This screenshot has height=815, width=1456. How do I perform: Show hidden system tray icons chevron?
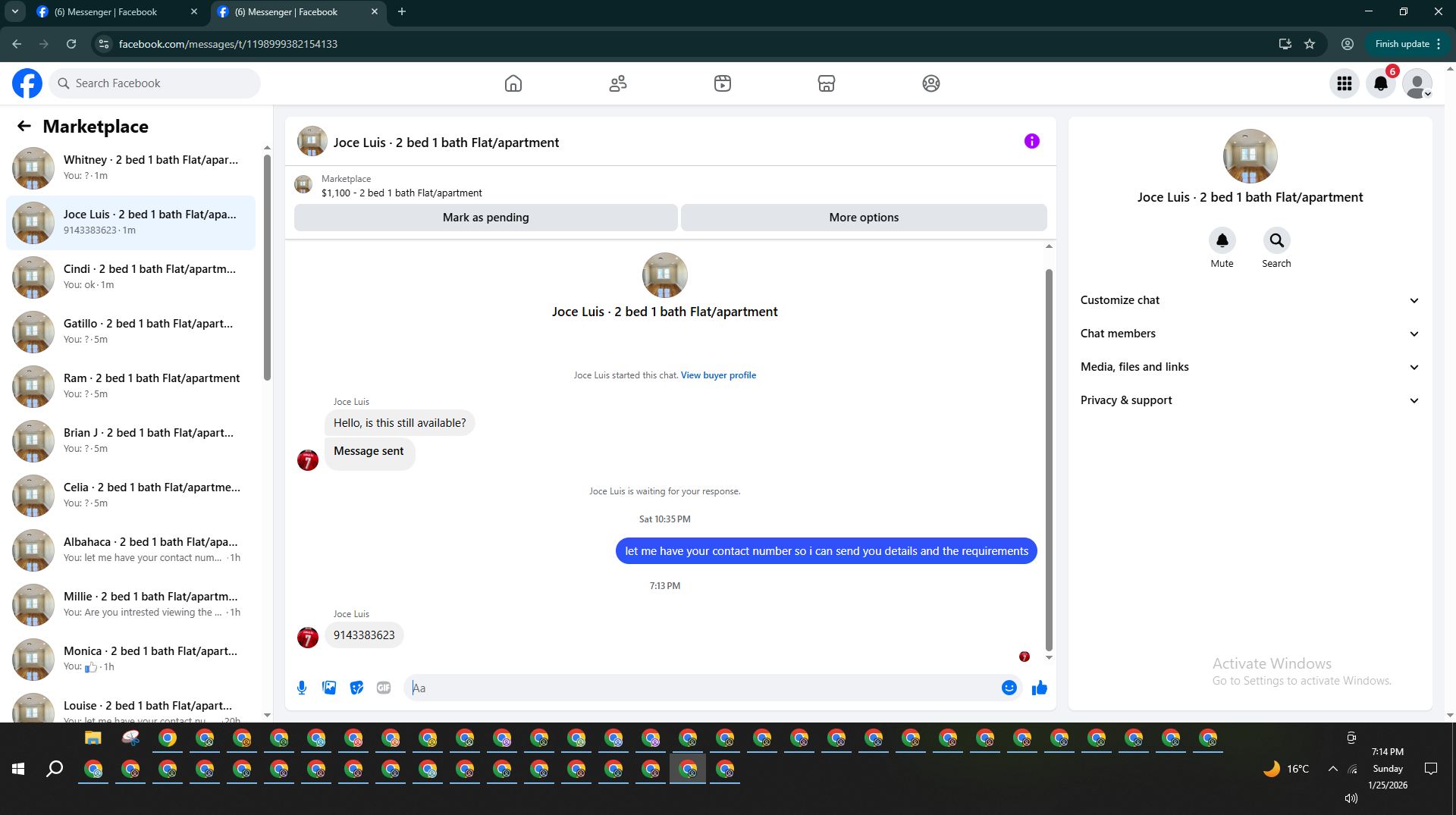pyautogui.click(x=1332, y=769)
